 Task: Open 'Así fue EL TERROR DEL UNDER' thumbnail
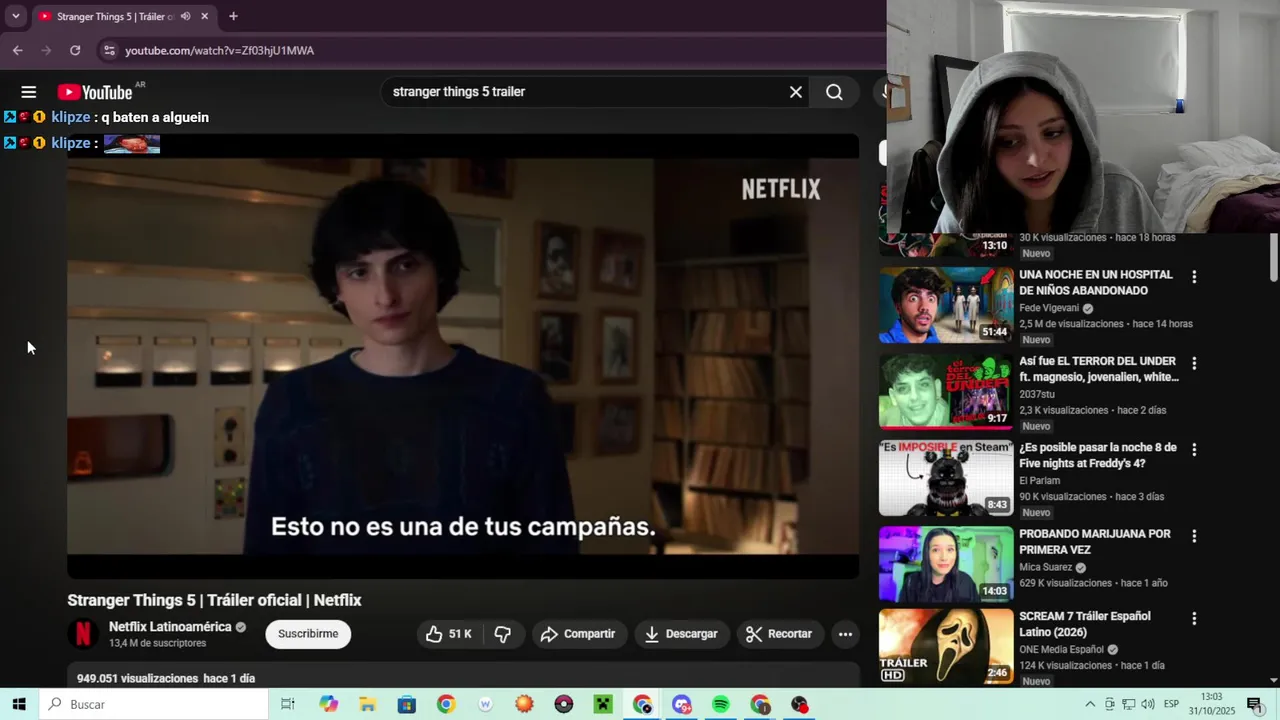946,391
